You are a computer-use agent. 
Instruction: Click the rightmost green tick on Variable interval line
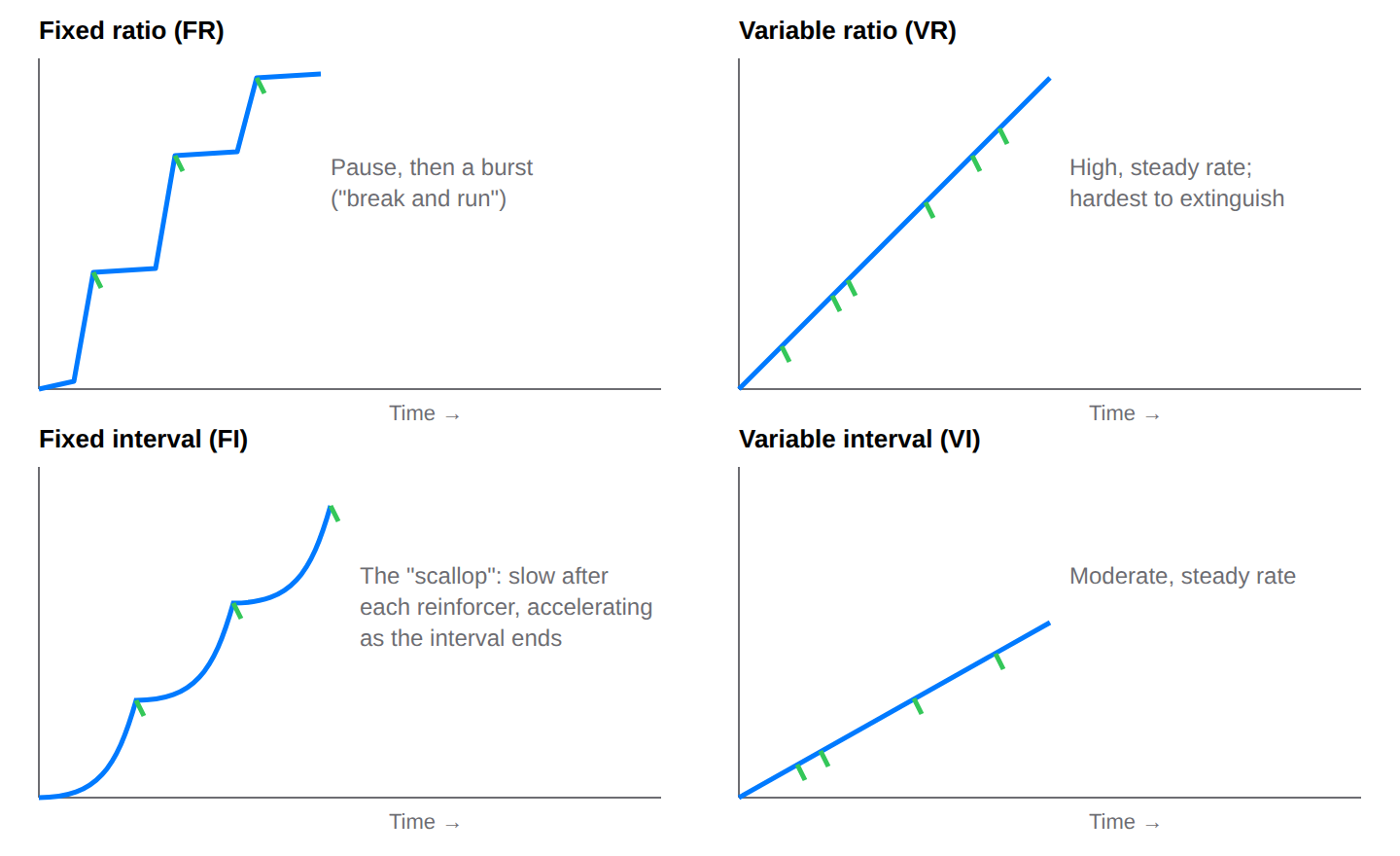click(x=999, y=660)
